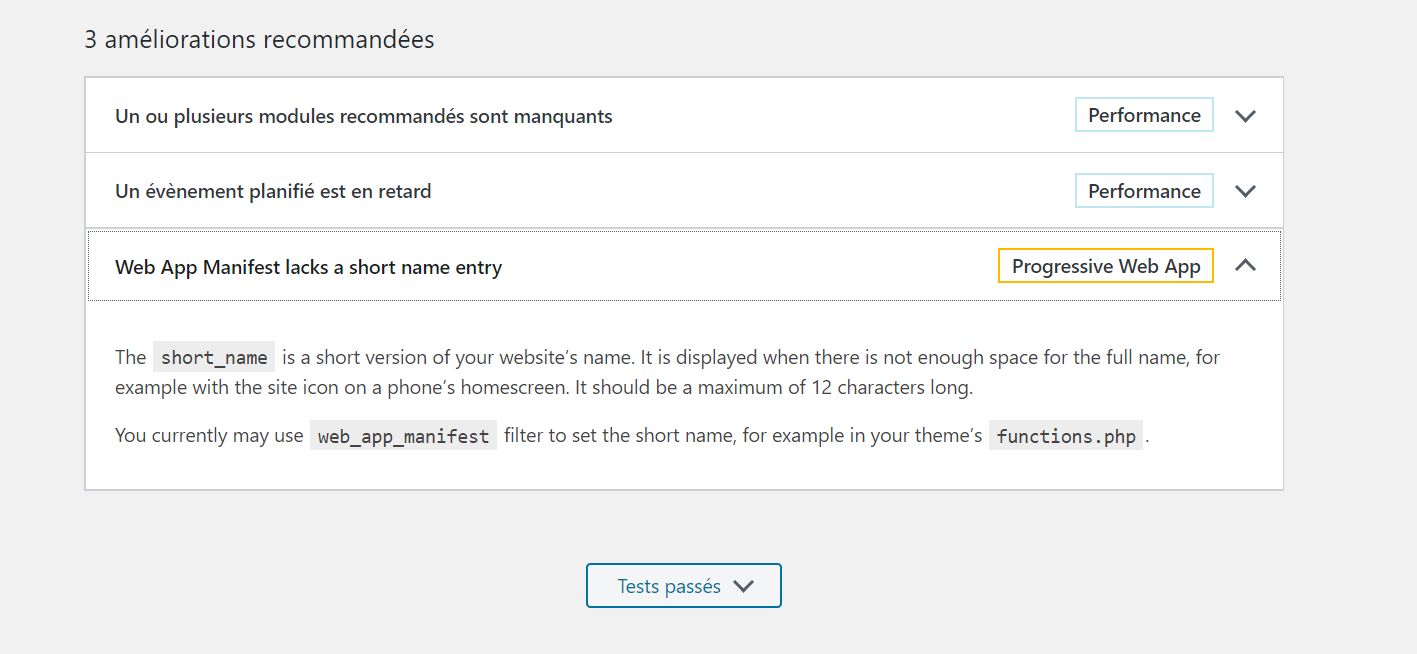Click the Progressive Web App badge
The height and width of the screenshot is (654, 1417).
[1106, 266]
